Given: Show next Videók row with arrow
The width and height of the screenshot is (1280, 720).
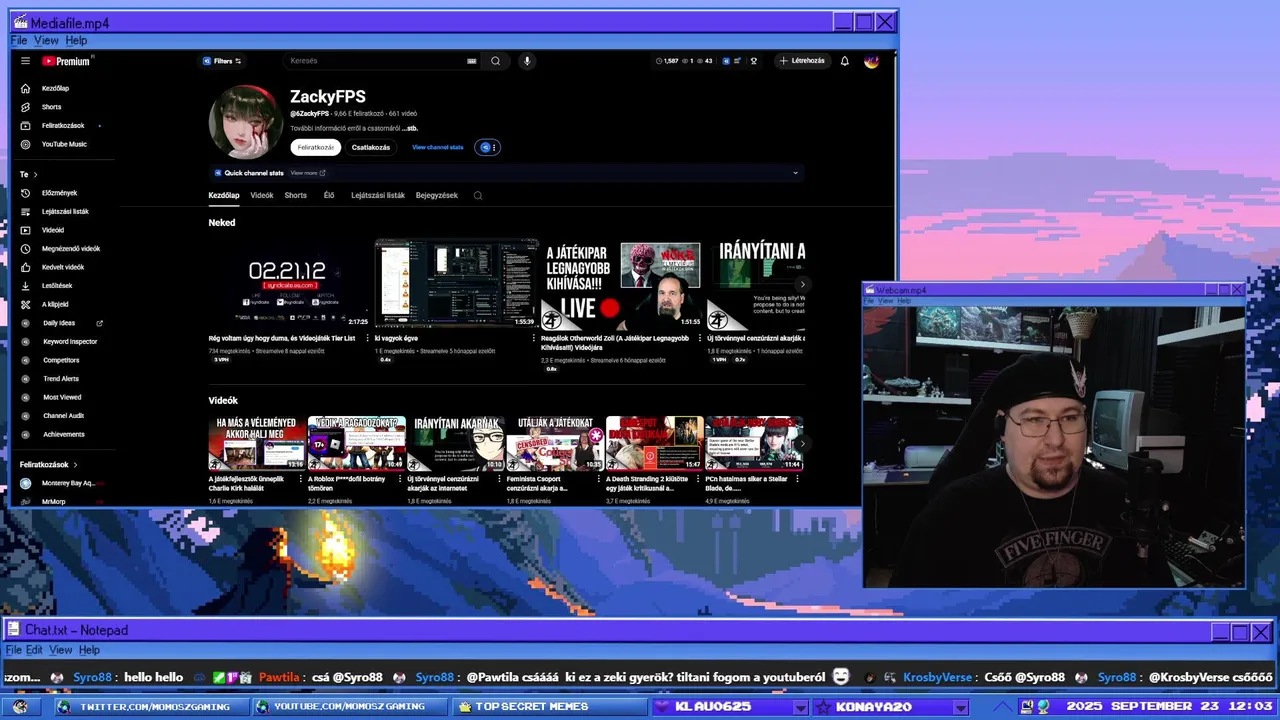Looking at the screenshot, I should point(802,442).
